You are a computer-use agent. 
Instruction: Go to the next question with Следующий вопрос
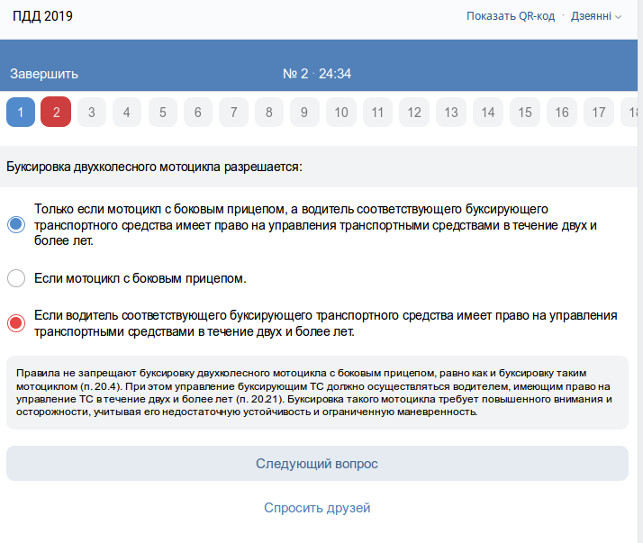pyautogui.click(x=317, y=463)
